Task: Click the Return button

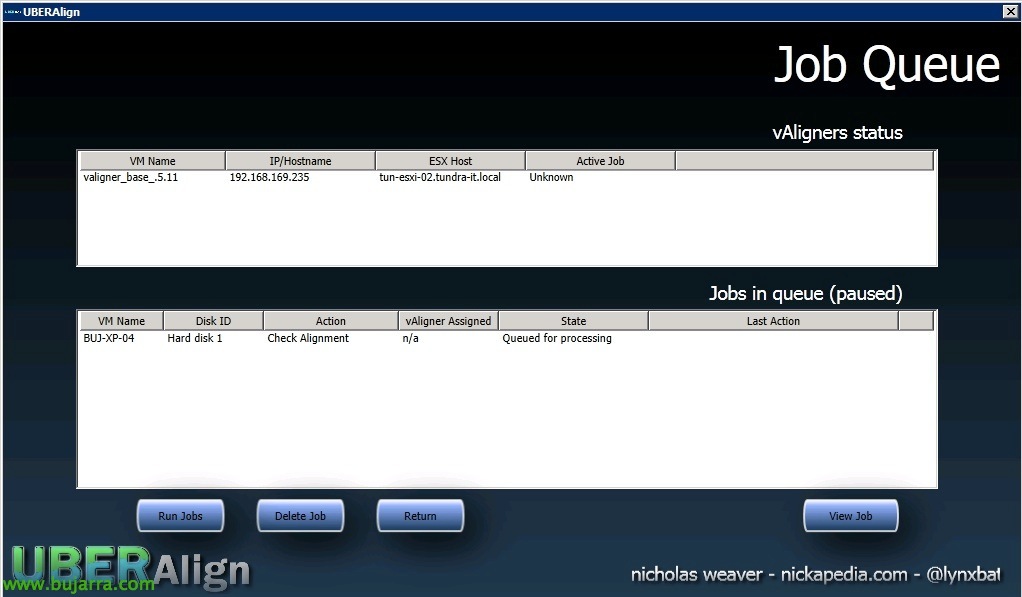Action: 420,516
